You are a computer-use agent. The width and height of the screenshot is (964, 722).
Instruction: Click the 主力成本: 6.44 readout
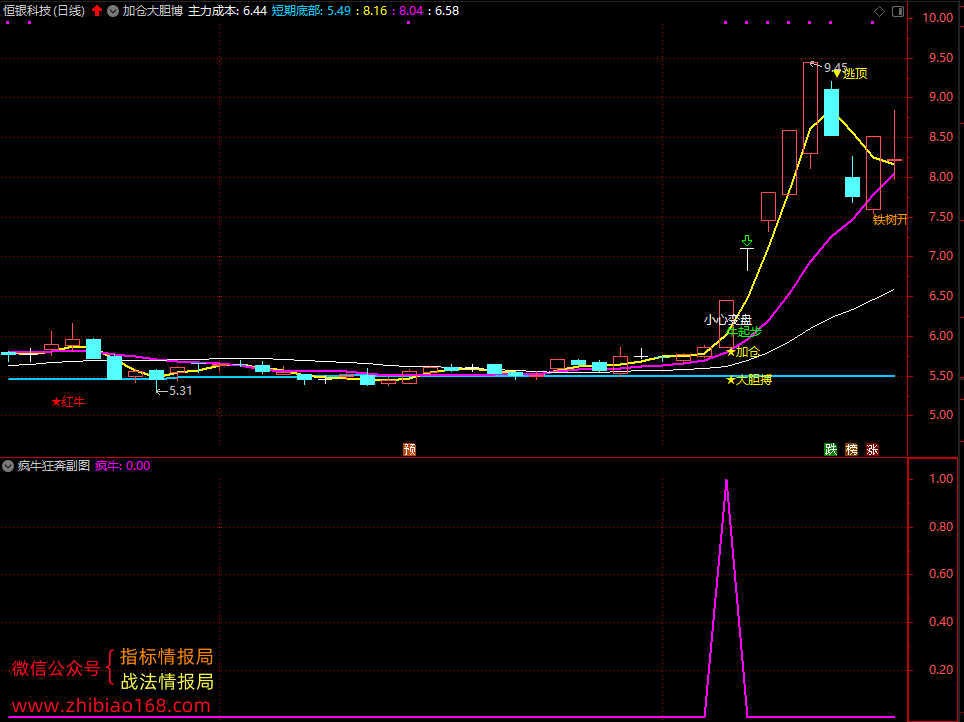pyautogui.click(x=227, y=11)
